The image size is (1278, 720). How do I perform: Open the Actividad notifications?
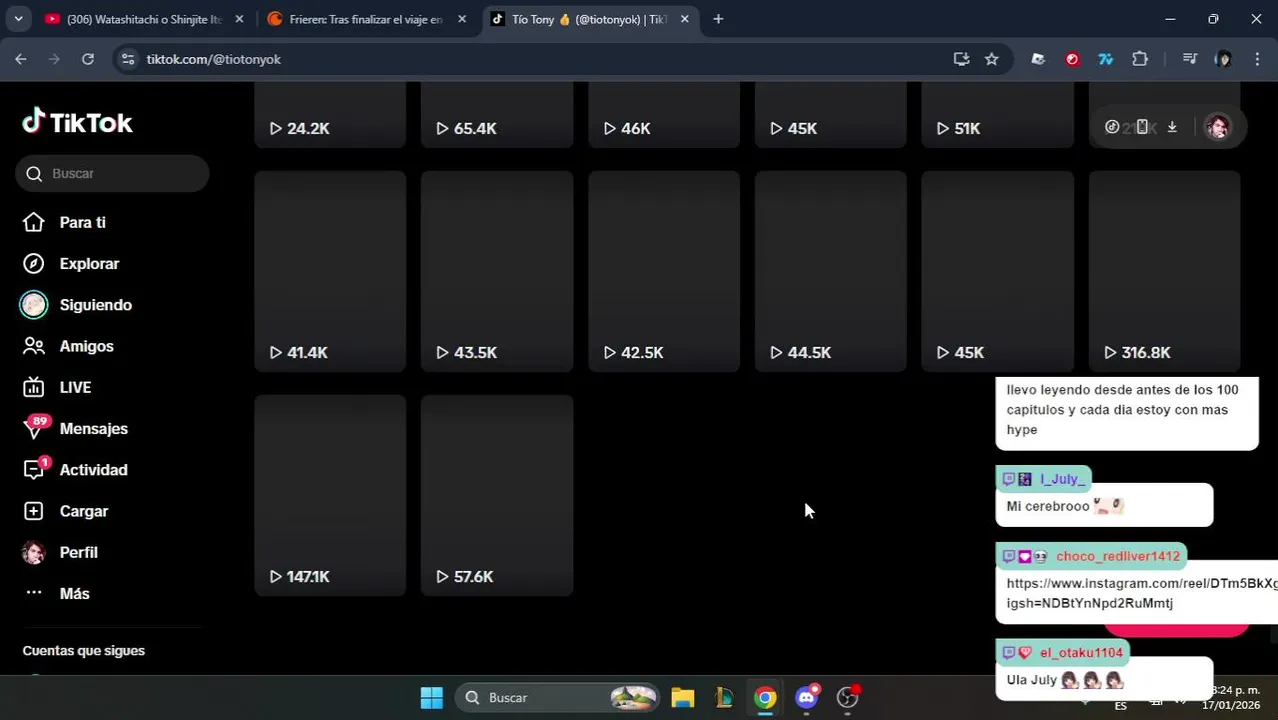coord(93,470)
